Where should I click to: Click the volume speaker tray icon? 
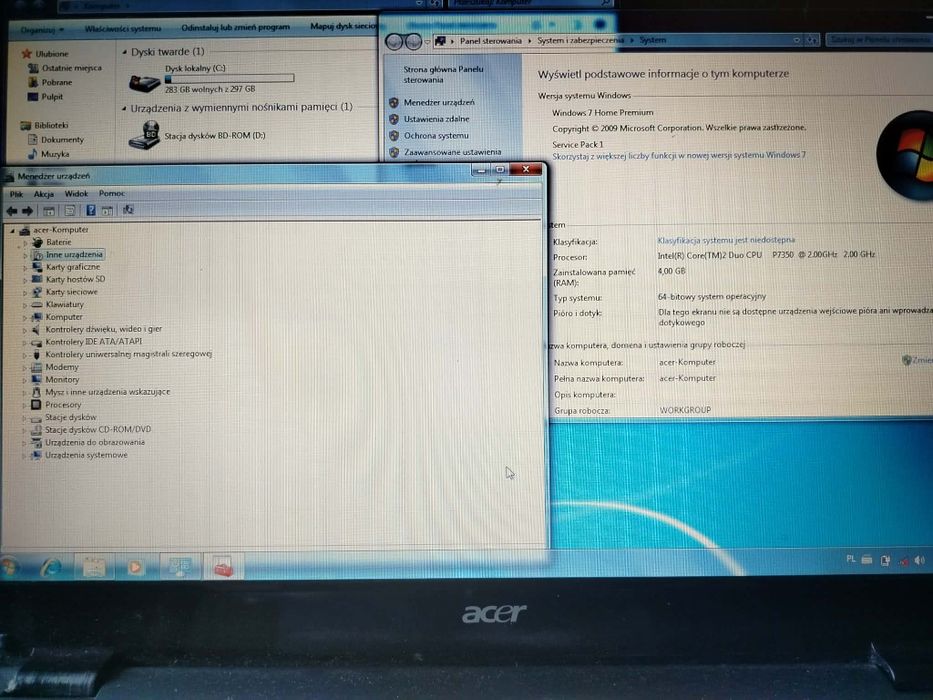pyautogui.click(x=919, y=560)
